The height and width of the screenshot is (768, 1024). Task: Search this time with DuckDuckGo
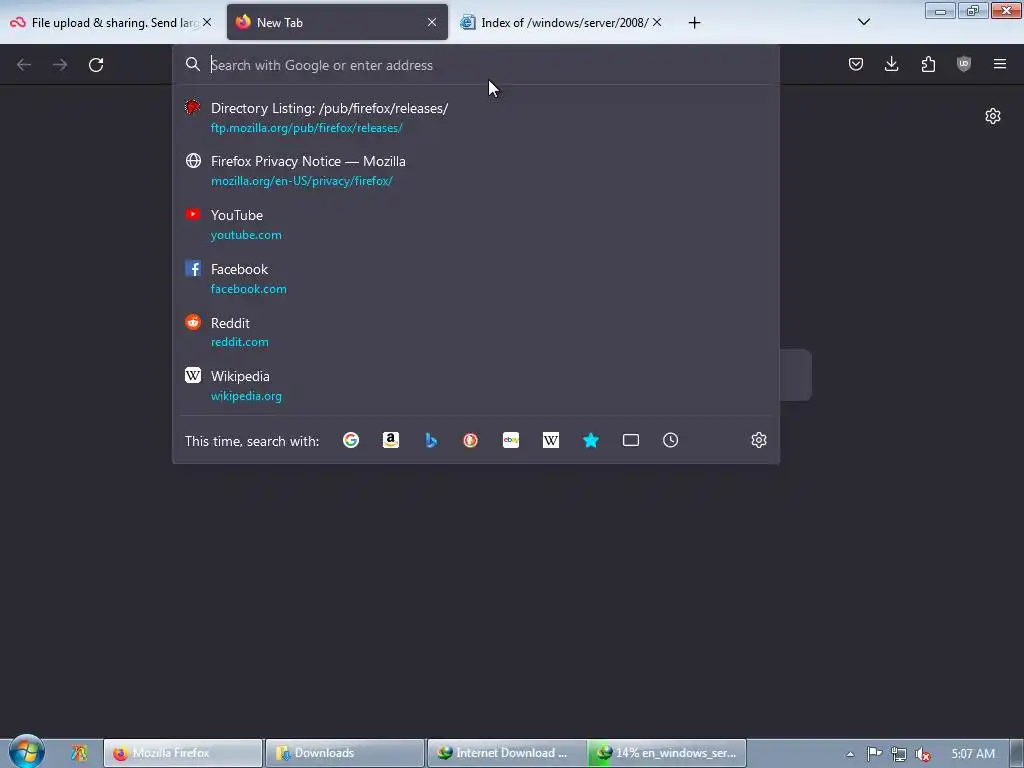coord(470,440)
